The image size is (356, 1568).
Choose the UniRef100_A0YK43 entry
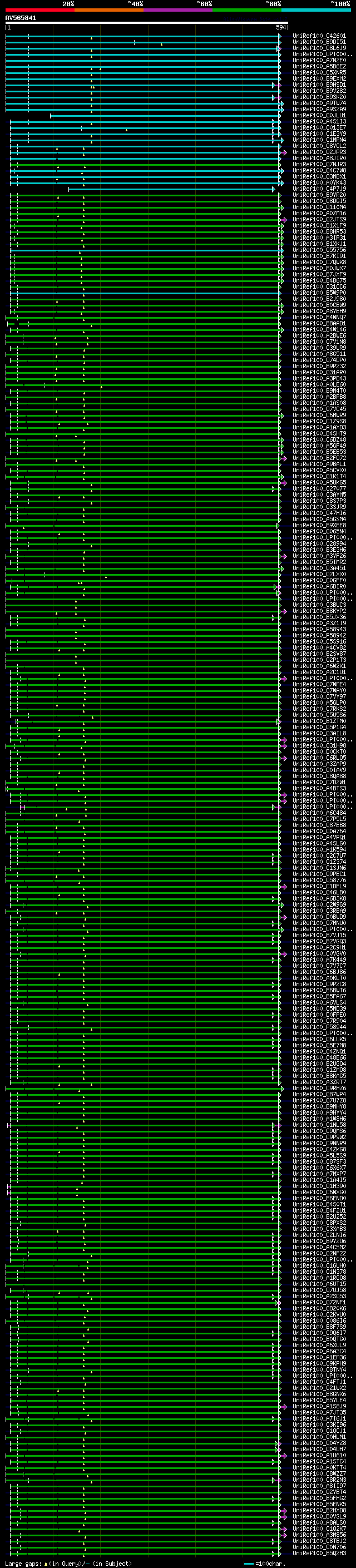(319, 182)
